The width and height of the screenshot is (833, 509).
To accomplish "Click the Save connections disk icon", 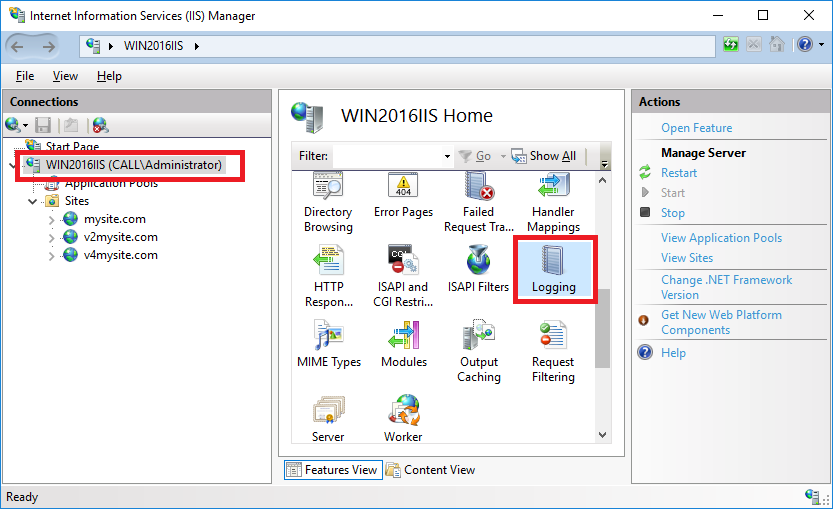I will (x=43, y=125).
